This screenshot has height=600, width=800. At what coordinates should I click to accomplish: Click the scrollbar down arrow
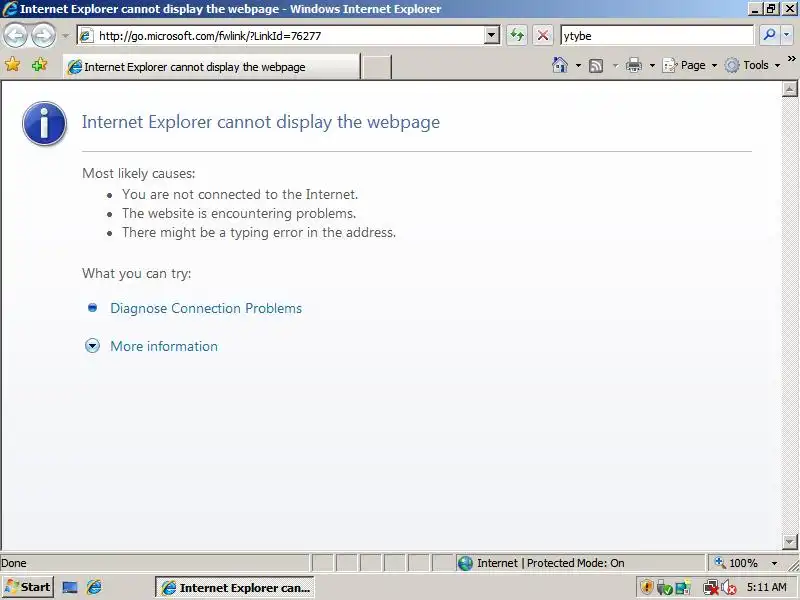coord(789,541)
